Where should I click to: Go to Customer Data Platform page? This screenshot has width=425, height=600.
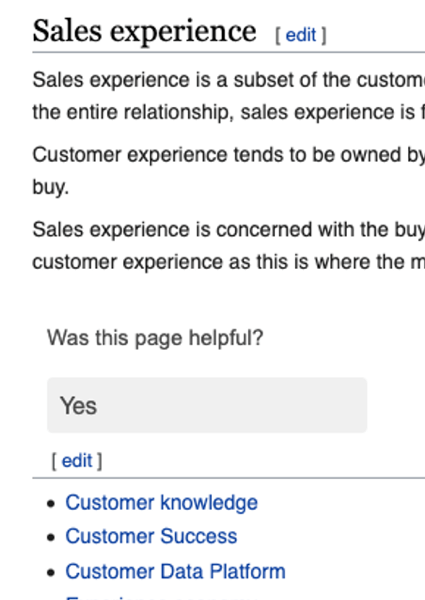[175, 571]
